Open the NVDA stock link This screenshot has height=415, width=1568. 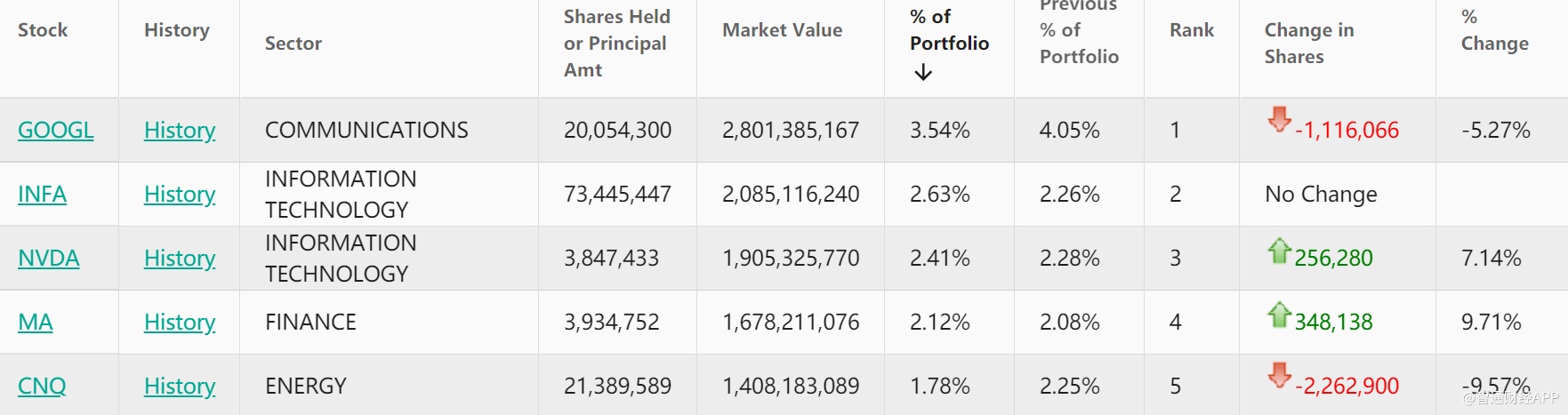point(48,258)
